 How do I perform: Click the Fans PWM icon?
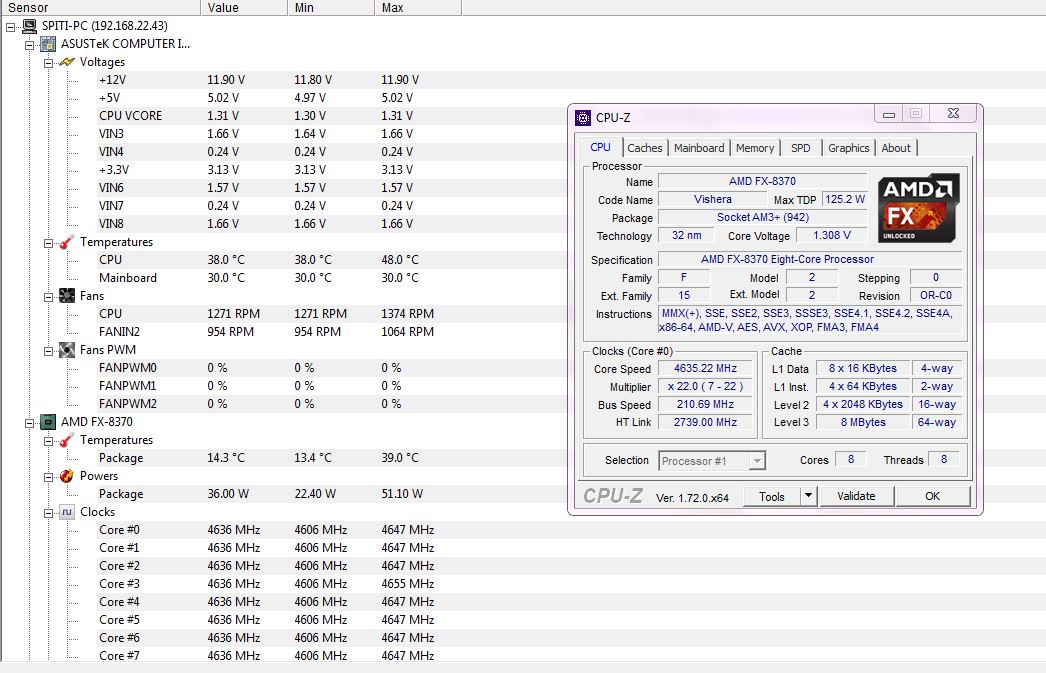coord(67,350)
